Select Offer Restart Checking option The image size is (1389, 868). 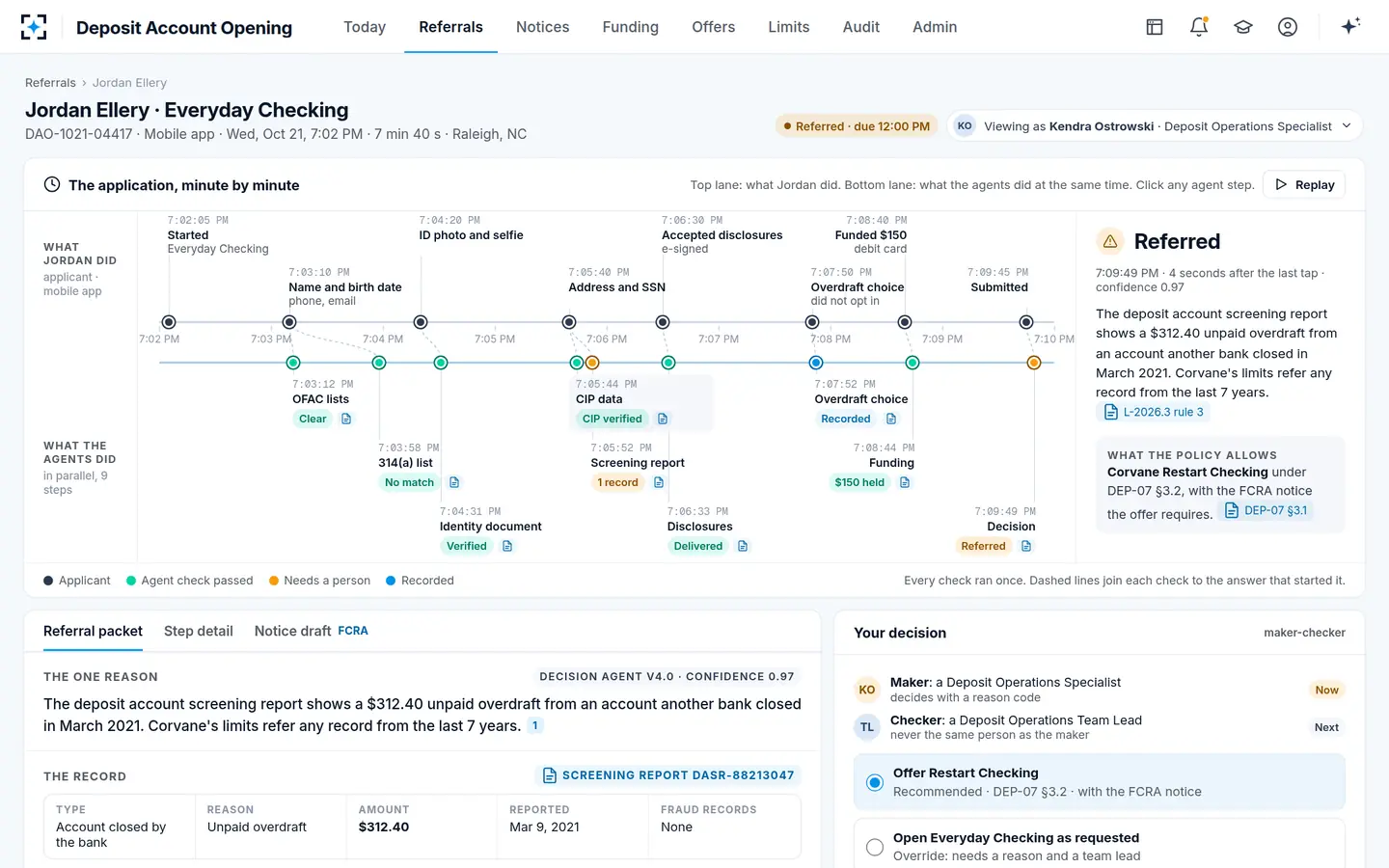click(1100, 781)
